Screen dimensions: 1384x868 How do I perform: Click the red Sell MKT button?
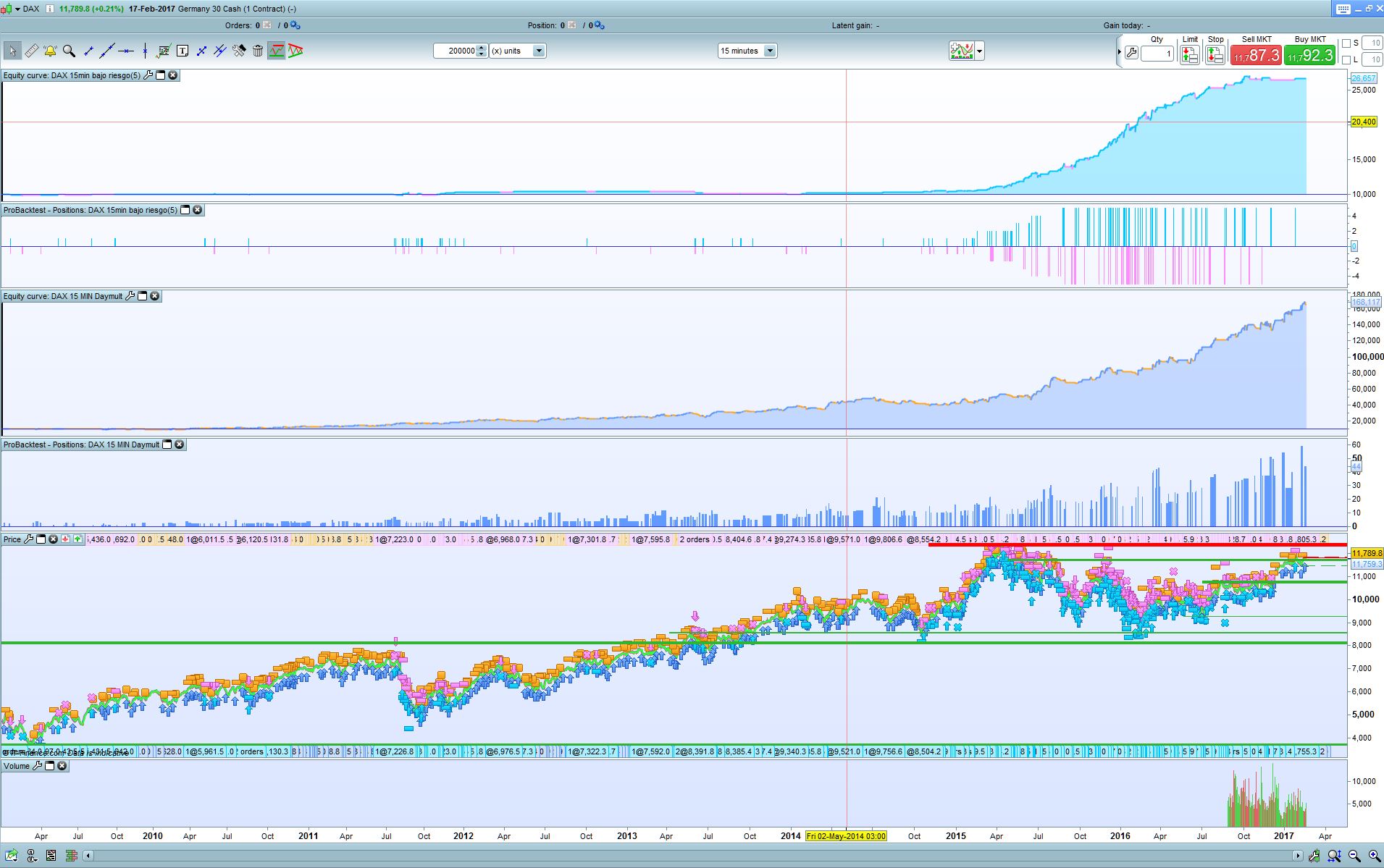(1256, 54)
